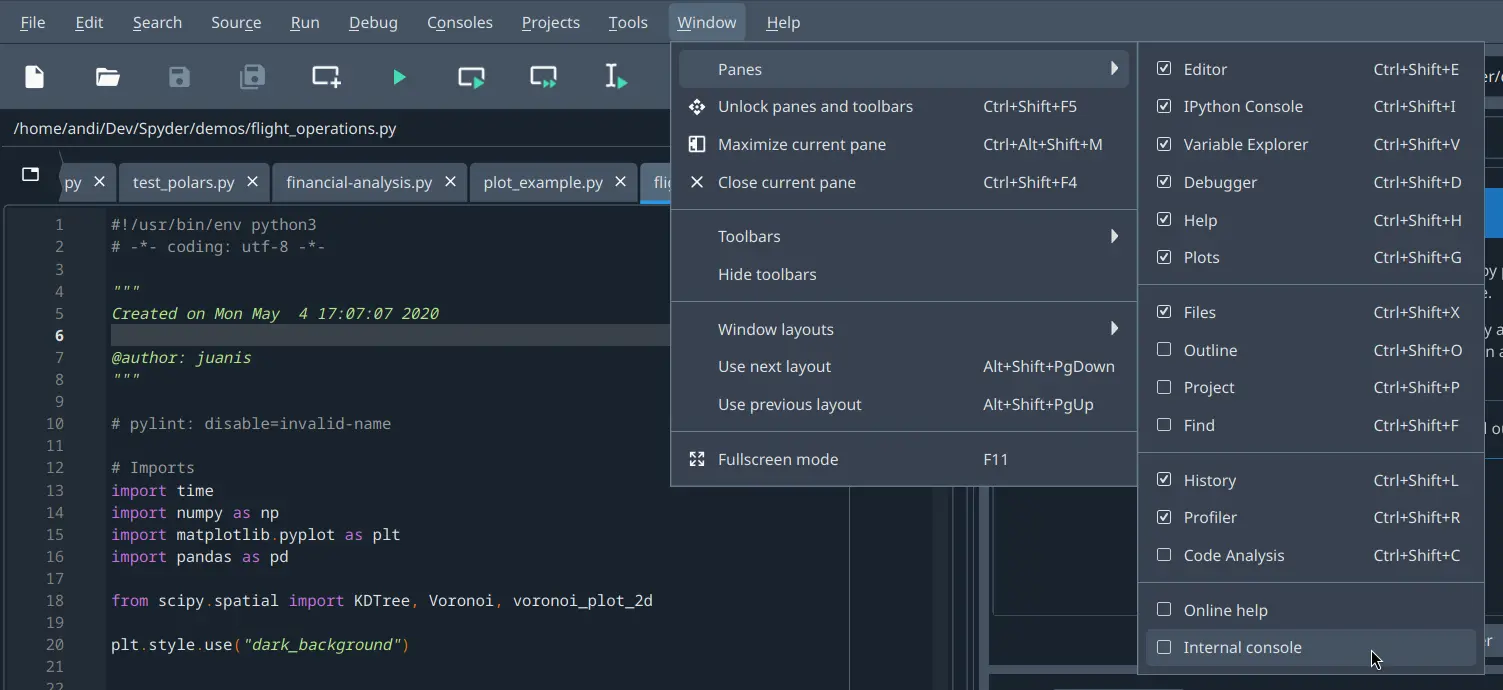Run selection or current line icon
Viewport: 1503px width, 690px height.
click(616, 77)
